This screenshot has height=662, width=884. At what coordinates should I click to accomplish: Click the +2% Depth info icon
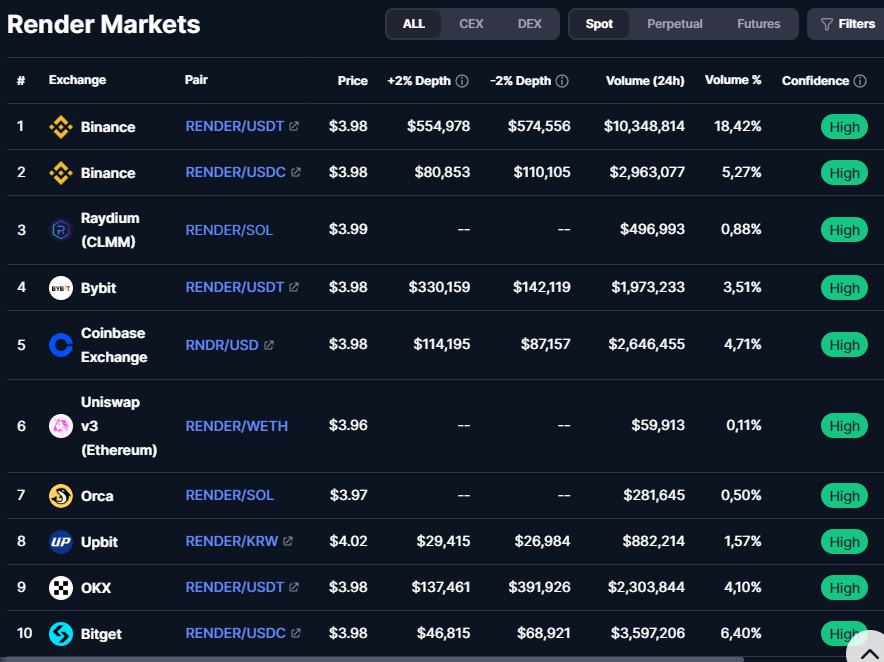462,81
